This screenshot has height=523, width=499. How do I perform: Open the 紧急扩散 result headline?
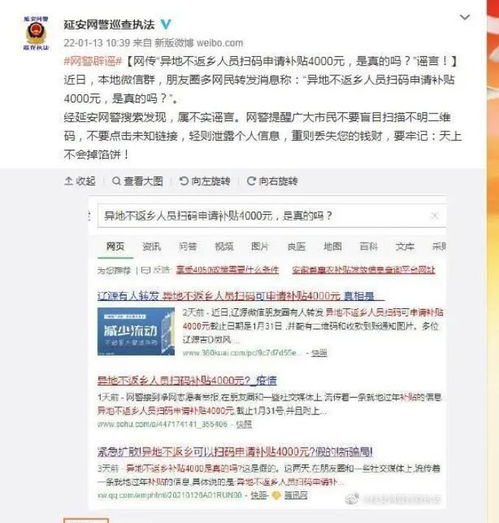pyautogui.click(x=235, y=452)
